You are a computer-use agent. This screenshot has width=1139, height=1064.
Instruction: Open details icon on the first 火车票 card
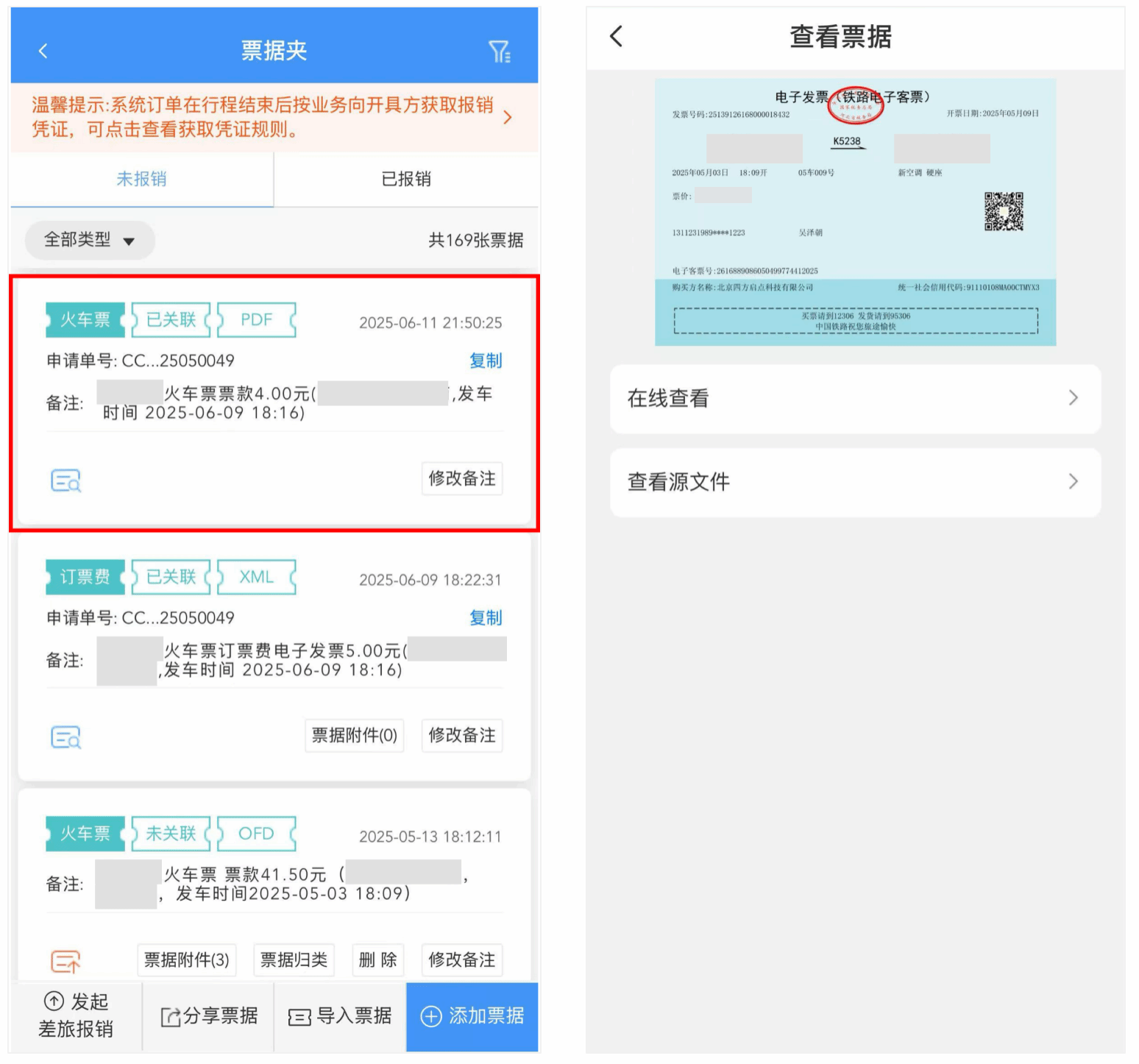click(65, 480)
